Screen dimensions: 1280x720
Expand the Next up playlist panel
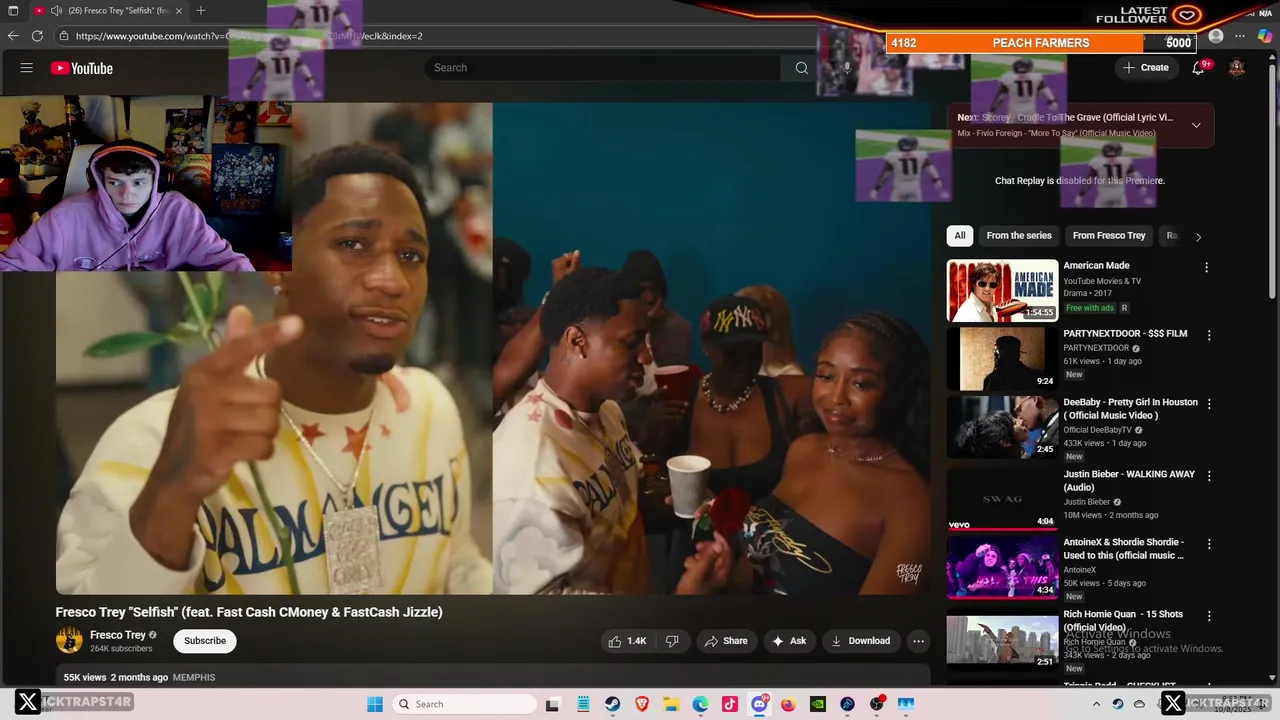point(1196,125)
